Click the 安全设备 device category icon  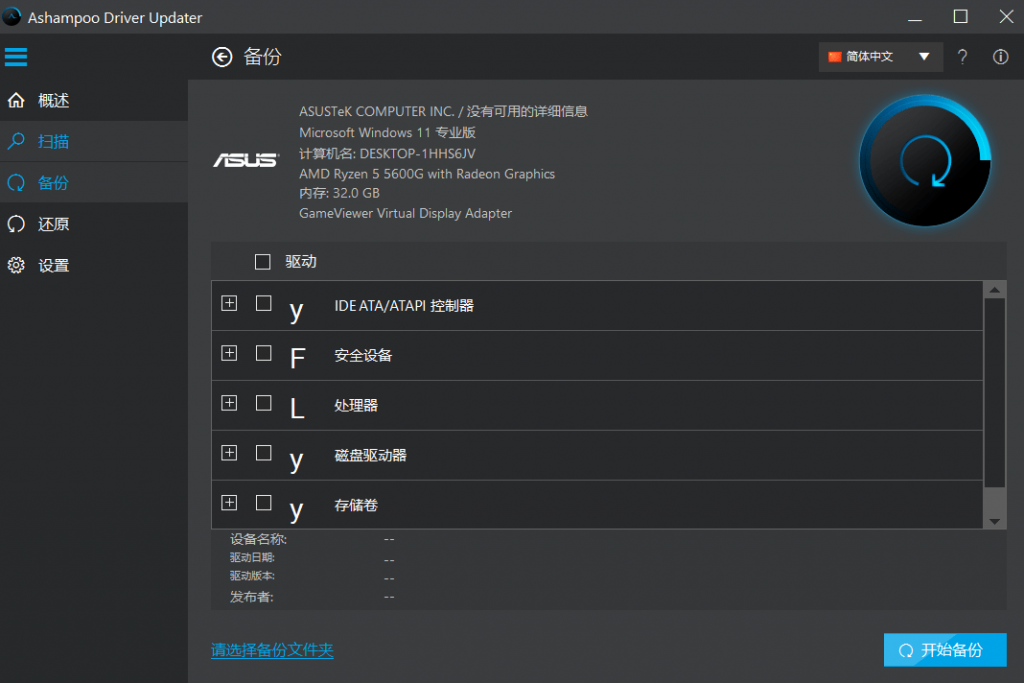click(x=296, y=357)
